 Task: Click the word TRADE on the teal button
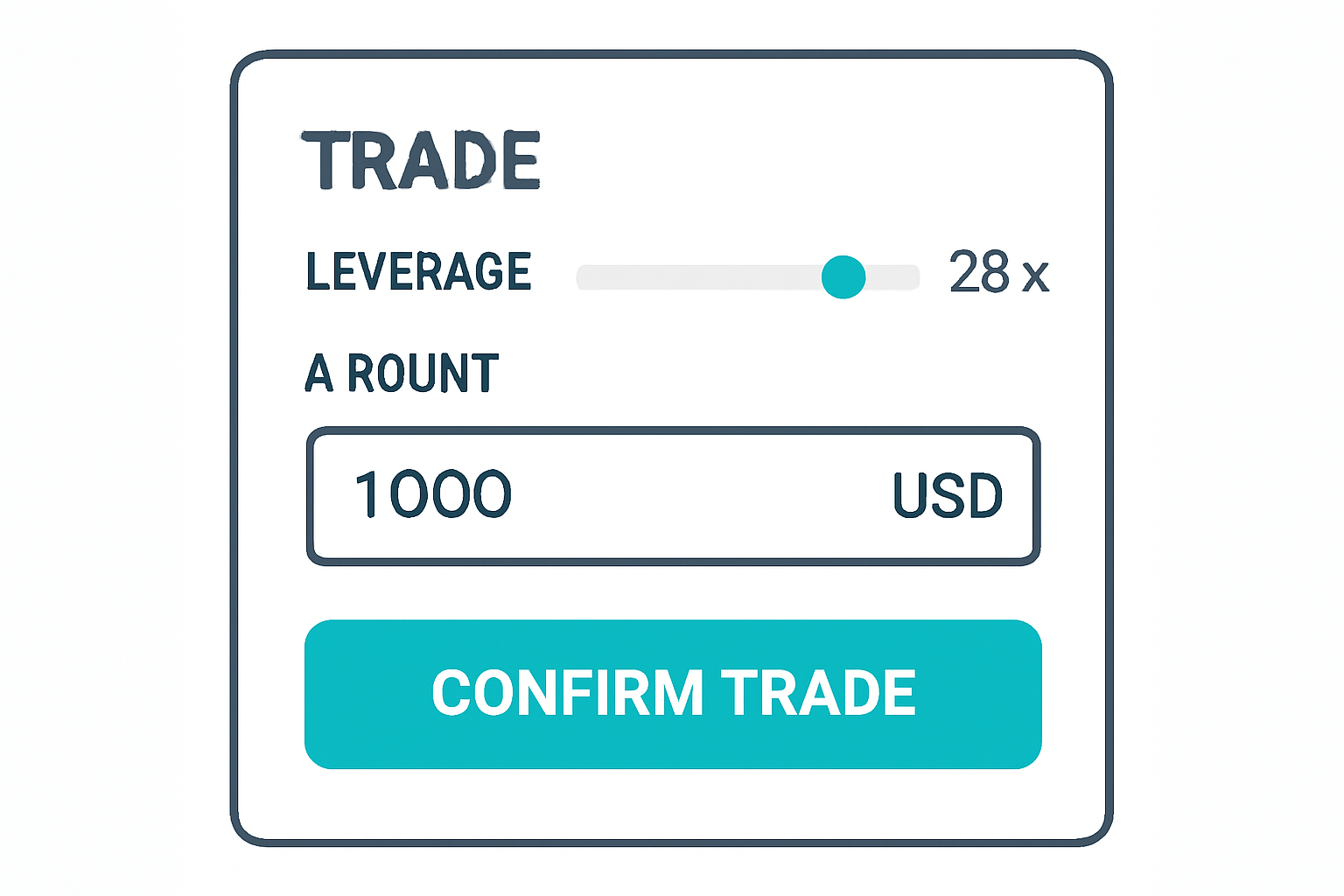pos(817,694)
